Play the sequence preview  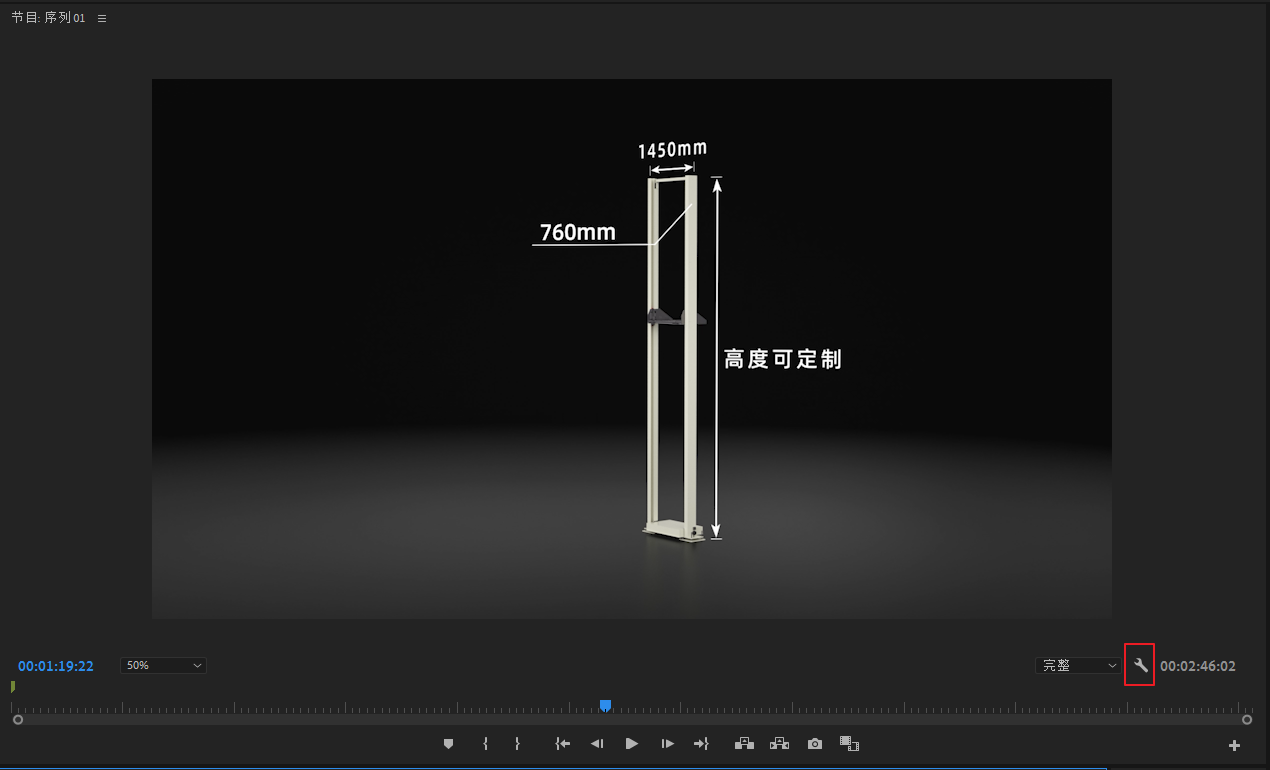631,744
